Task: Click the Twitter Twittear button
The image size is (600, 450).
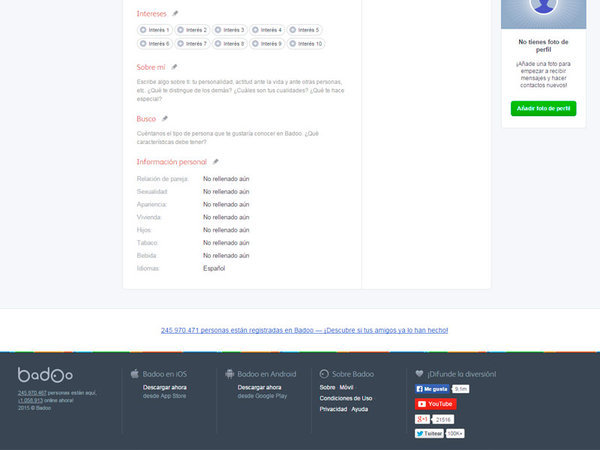Action: 429,434
